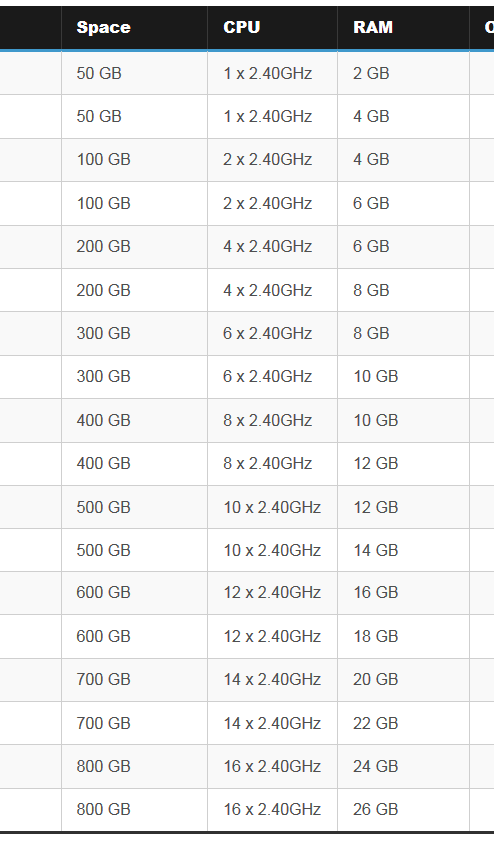
Task: Select the 2 GB RAM cell
Action: tap(403, 73)
